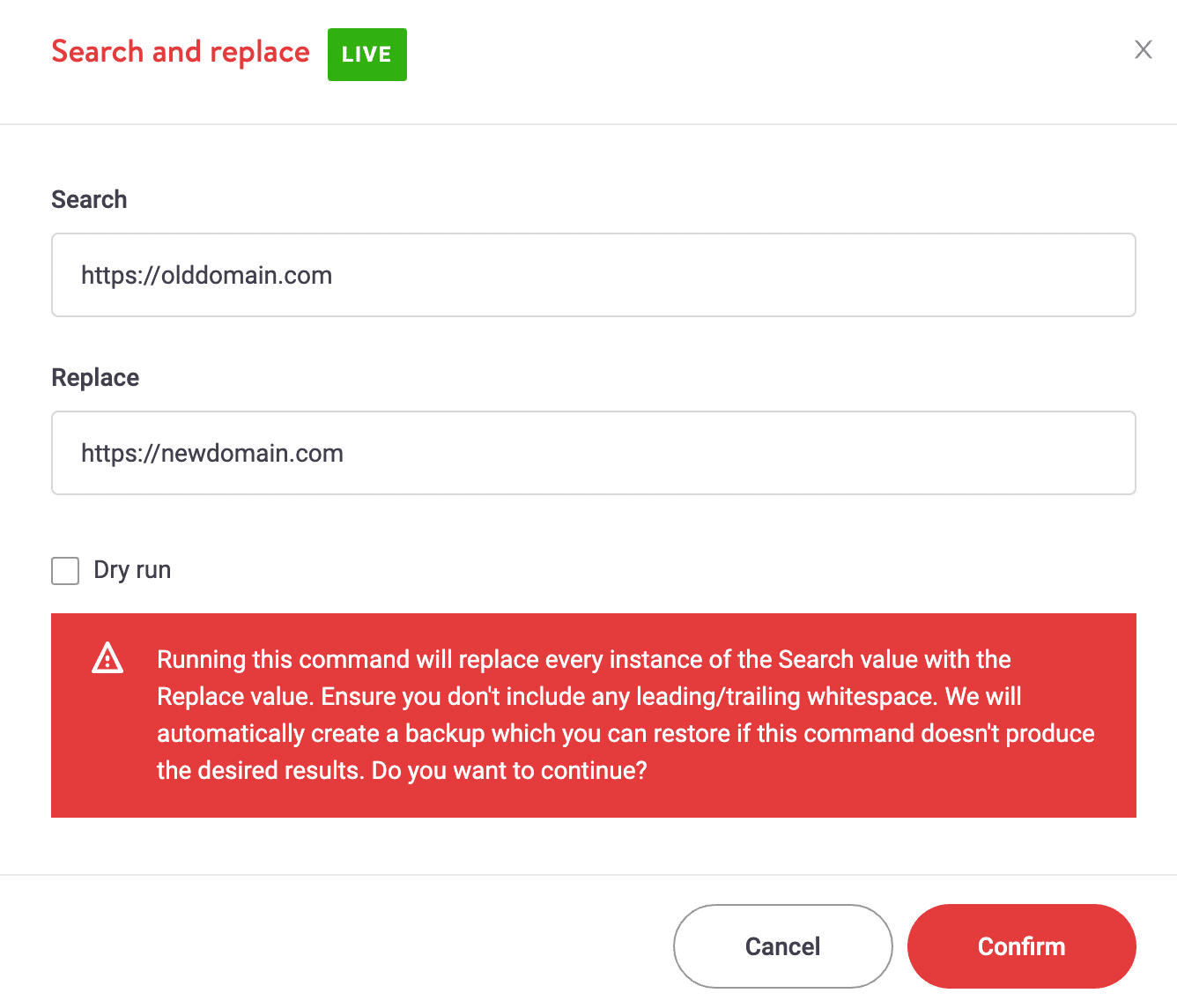Image resolution: width=1177 pixels, height=1008 pixels.
Task: Cancel the search and replace command
Action: (x=781, y=945)
